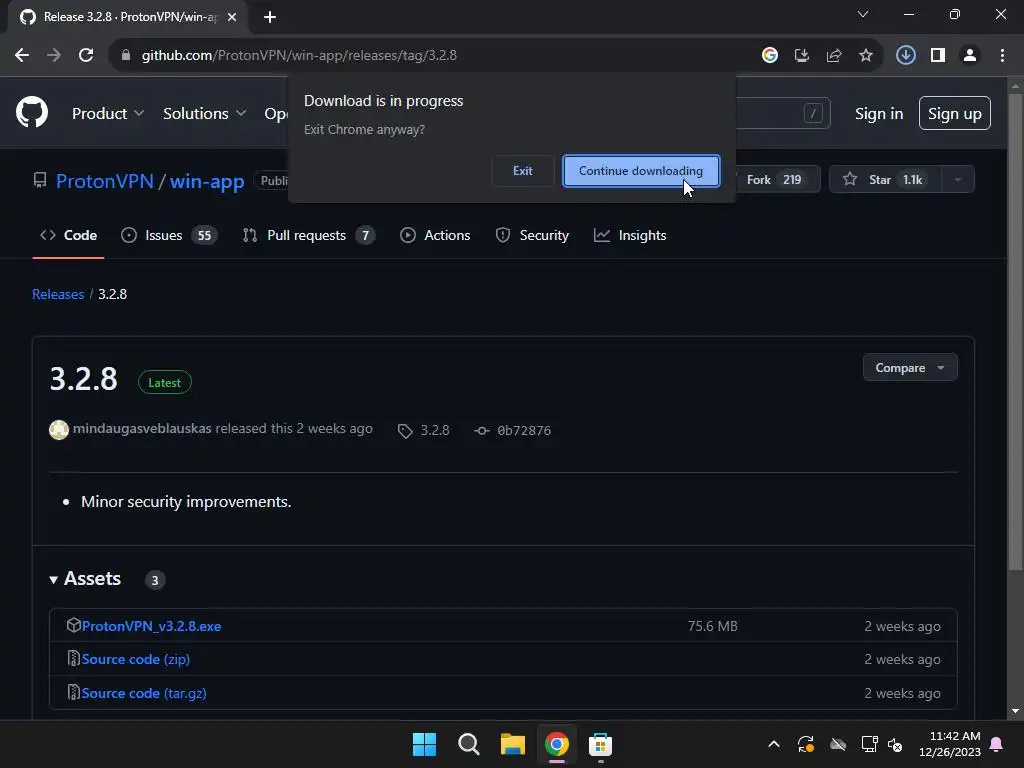Click the install app icon in address bar
The image size is (1024, 768).
click(801, 56)
